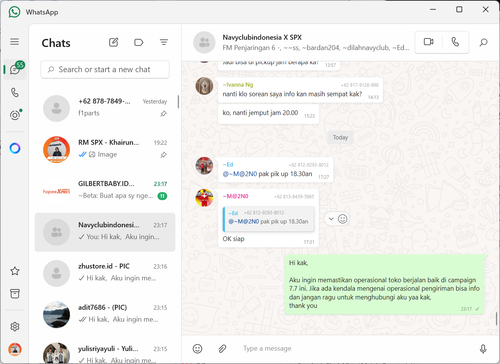
Task: React with emoji to OK siap message
Action: tap(342, 219)
